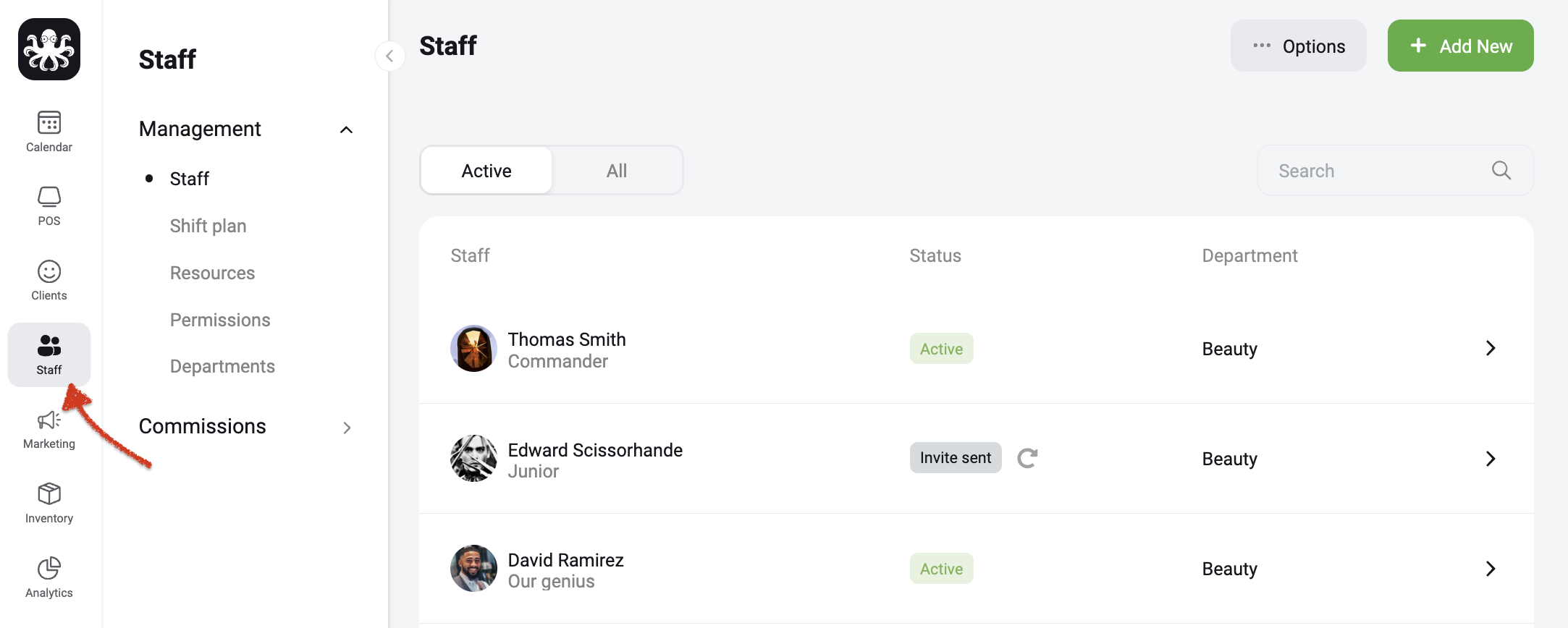This screenshot has width=1568, height=628.
Task: Resend invite for Edward Scissorhande
Action: 1027,458
